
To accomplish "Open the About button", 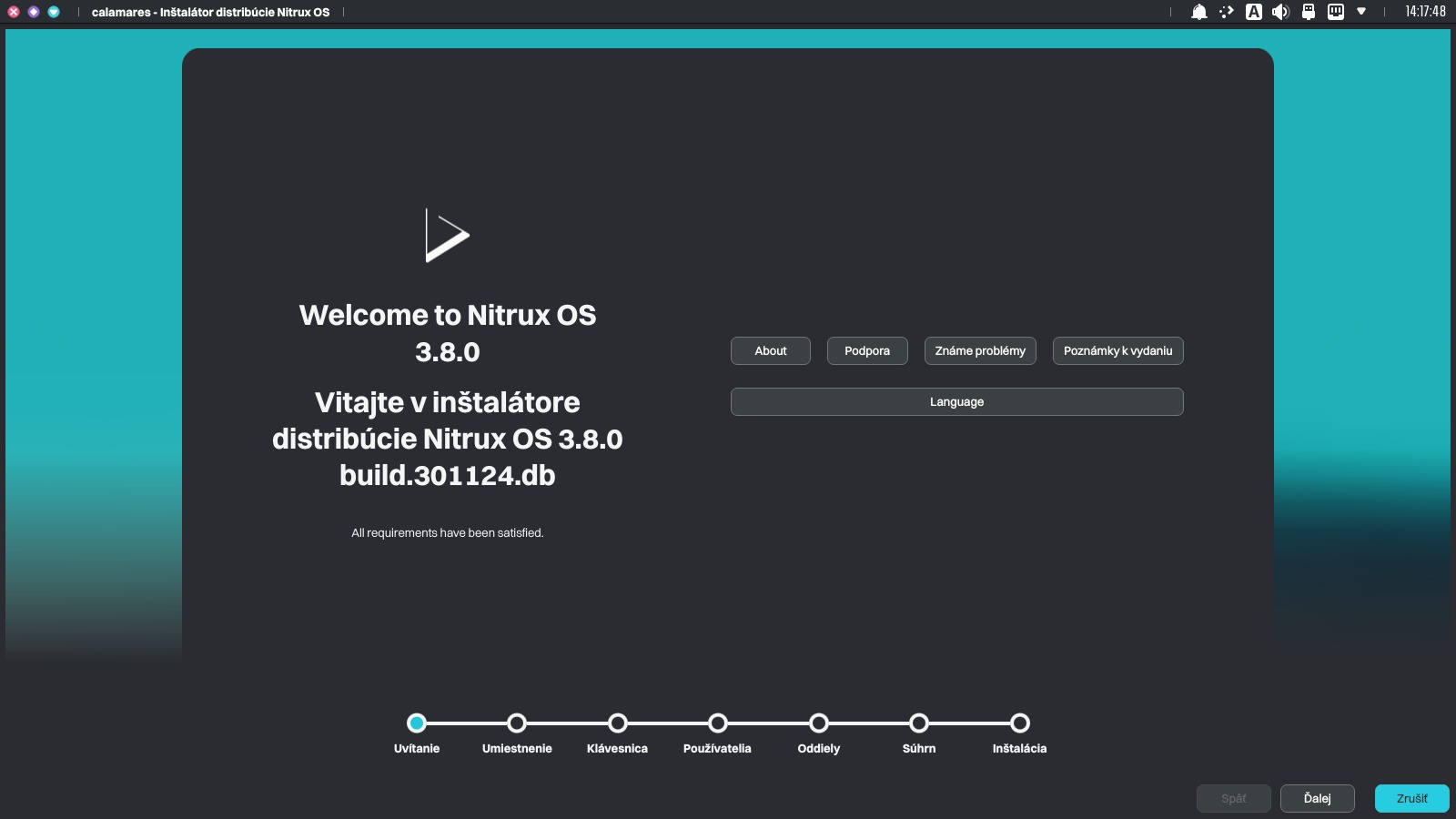I will coord(771,351).
